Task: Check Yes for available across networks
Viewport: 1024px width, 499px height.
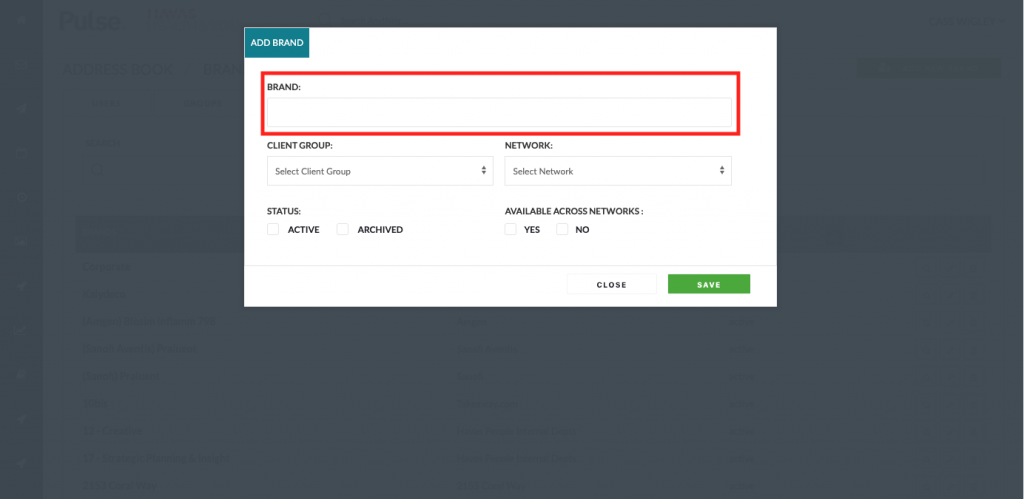Action: pos(511,229)
